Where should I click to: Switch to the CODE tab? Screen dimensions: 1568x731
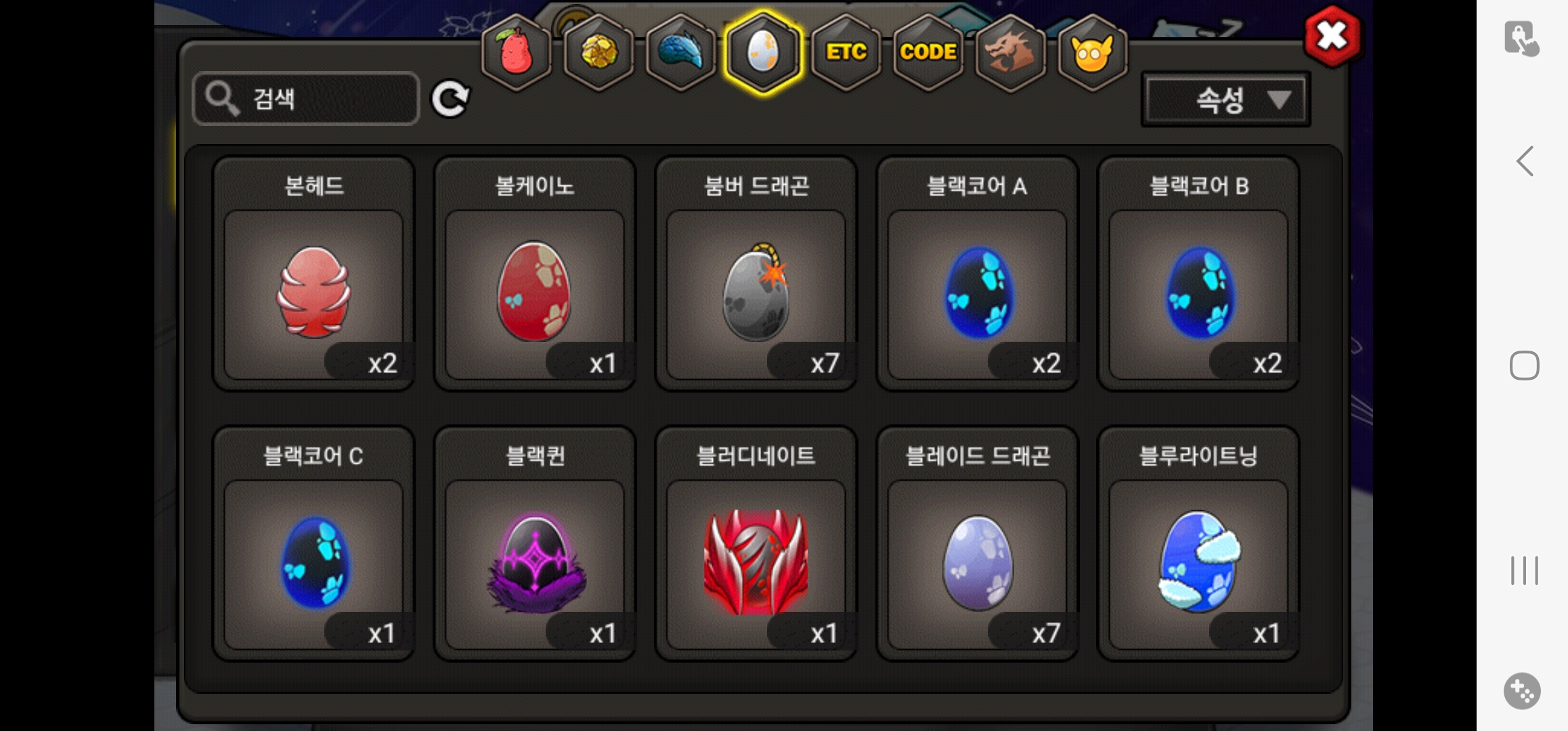click(x=928, y=52)
